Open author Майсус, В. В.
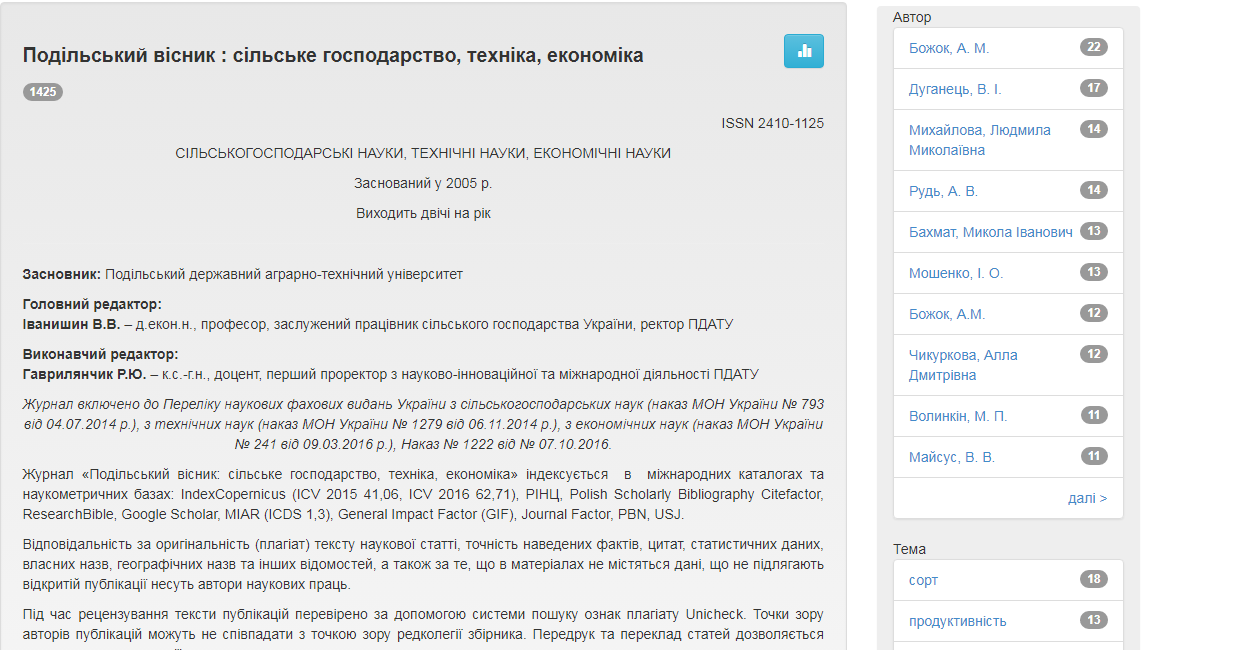This screenshot has height=650, width=1258. [x=951, y=457]
